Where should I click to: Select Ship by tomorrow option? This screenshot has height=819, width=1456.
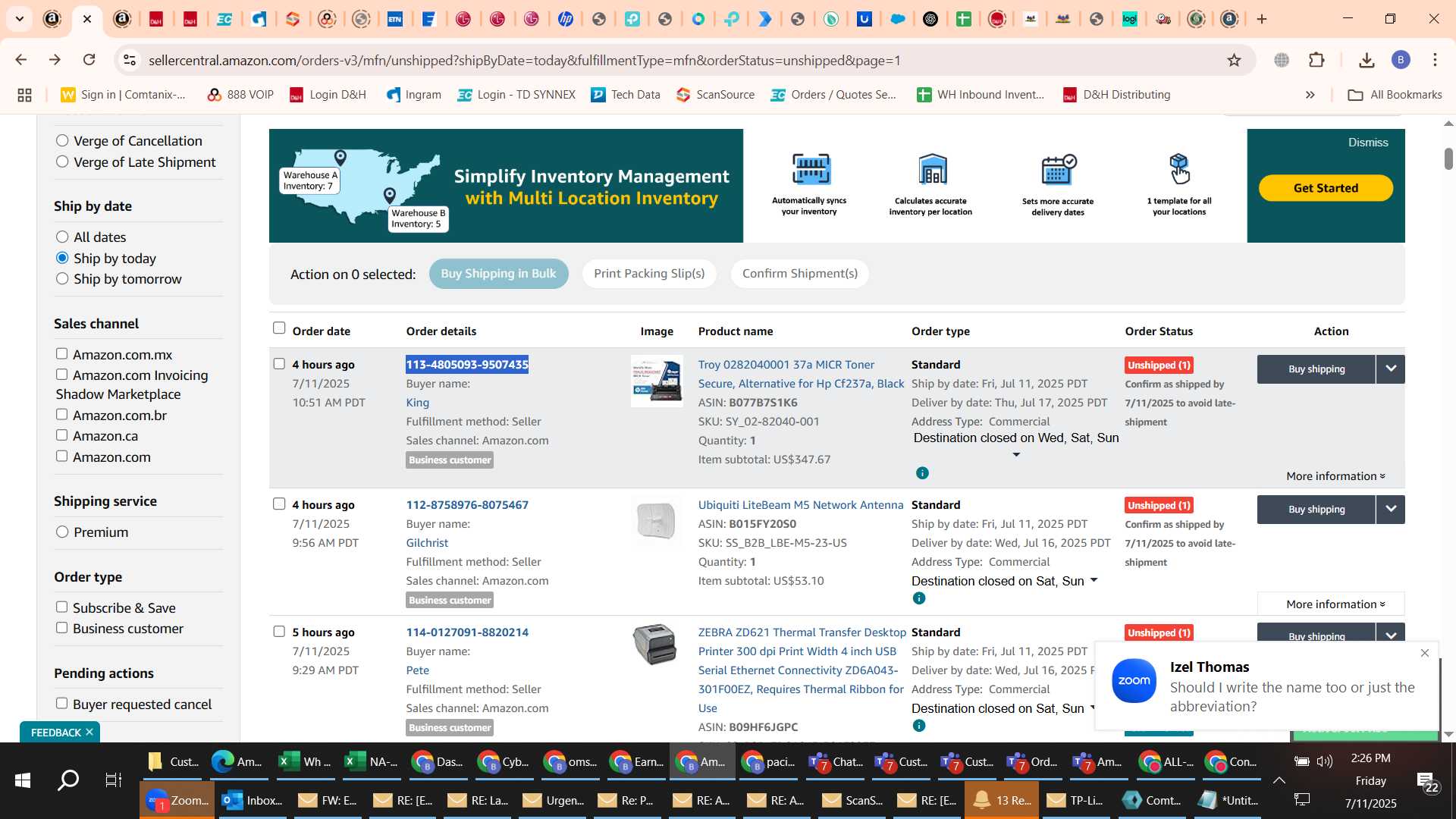pyautogui.click(x=62, y=278)
